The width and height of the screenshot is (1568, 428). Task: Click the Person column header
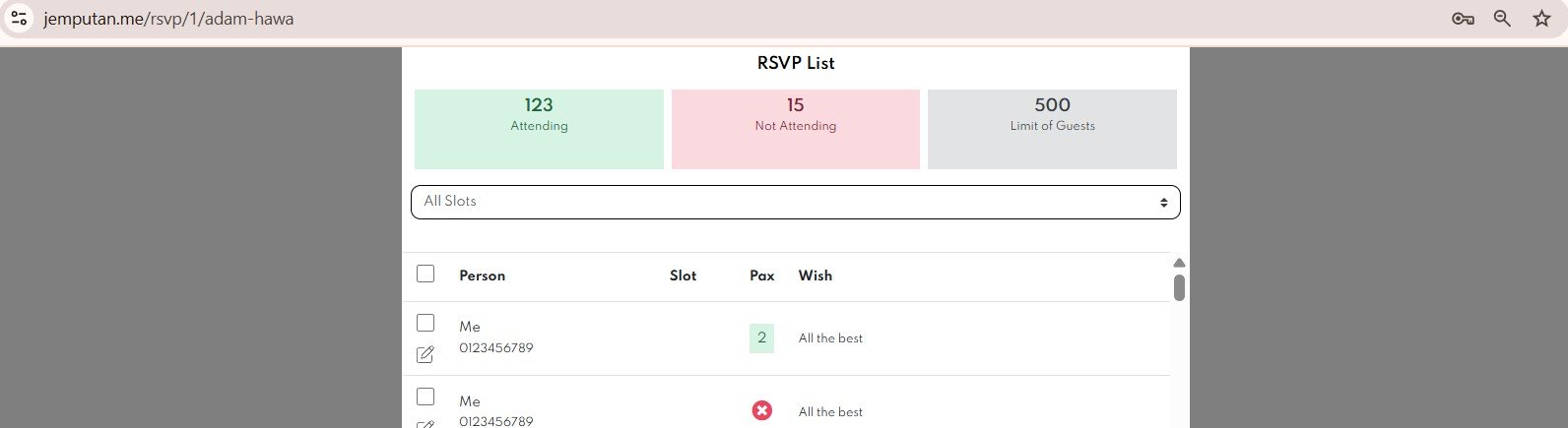click(482, 275)
